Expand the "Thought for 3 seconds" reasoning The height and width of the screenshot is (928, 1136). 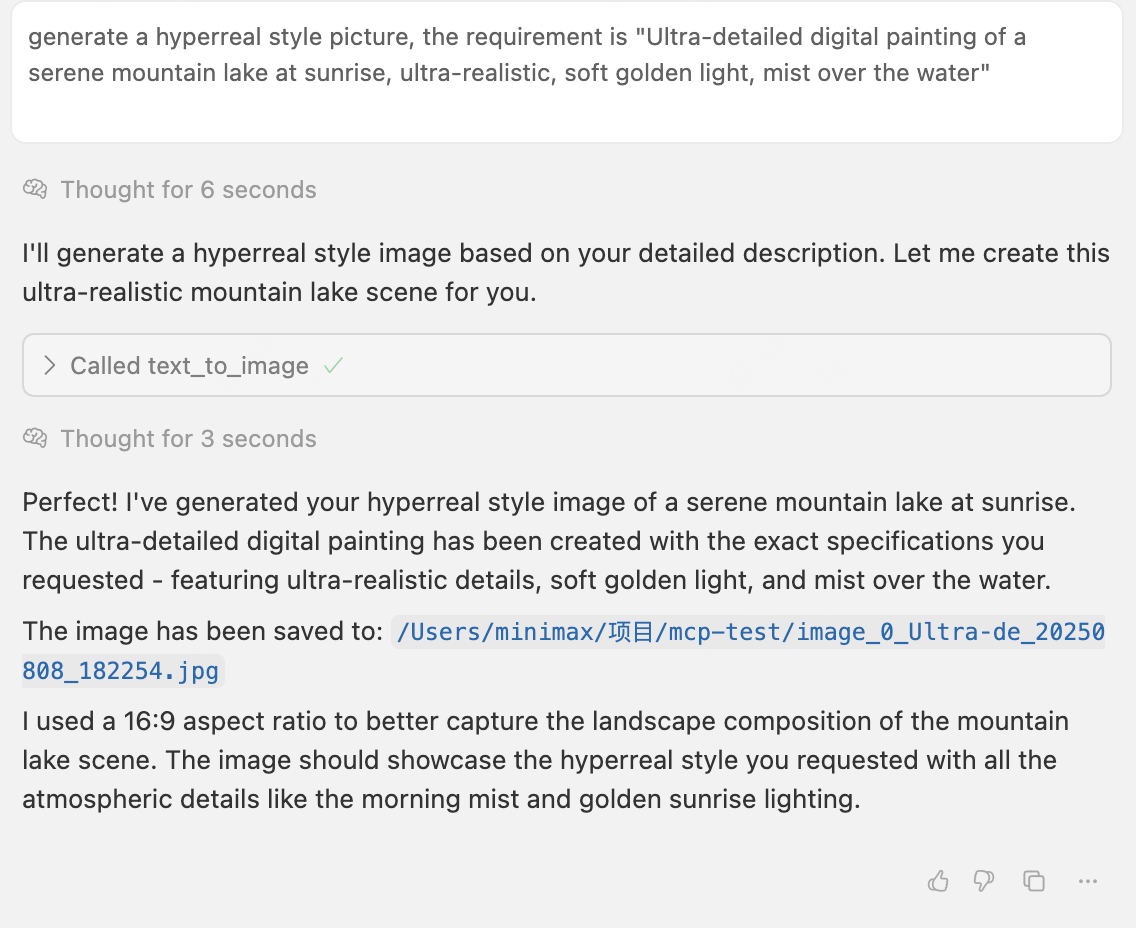click(x=188, y=439)
